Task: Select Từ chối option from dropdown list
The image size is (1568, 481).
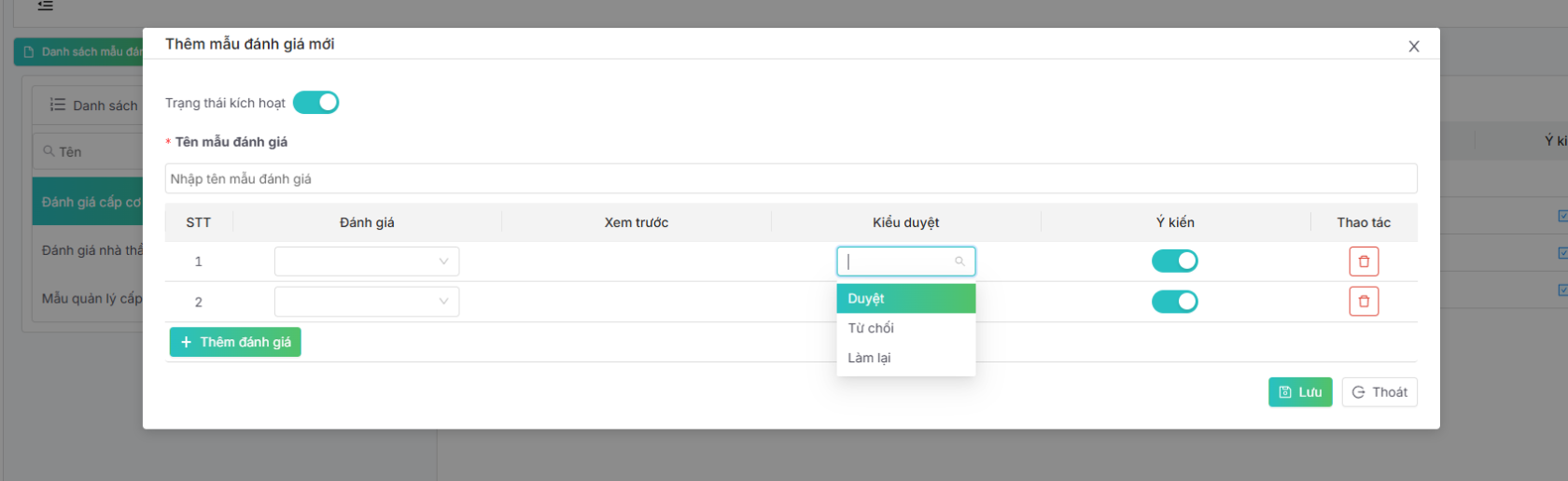Action: click(x=905, y=328)
